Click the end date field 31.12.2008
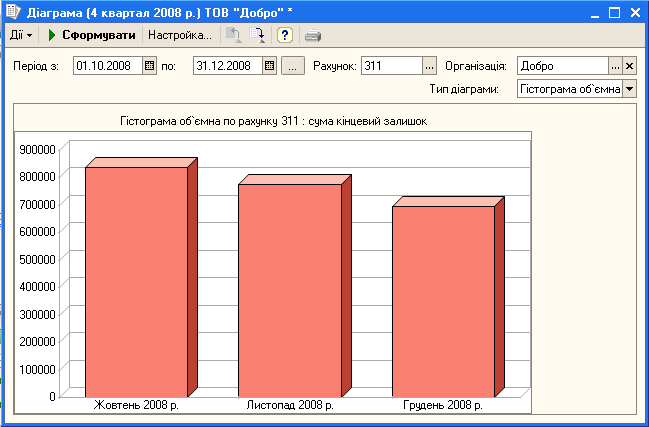This screenshot has height=427, width=649. (228, 66)
